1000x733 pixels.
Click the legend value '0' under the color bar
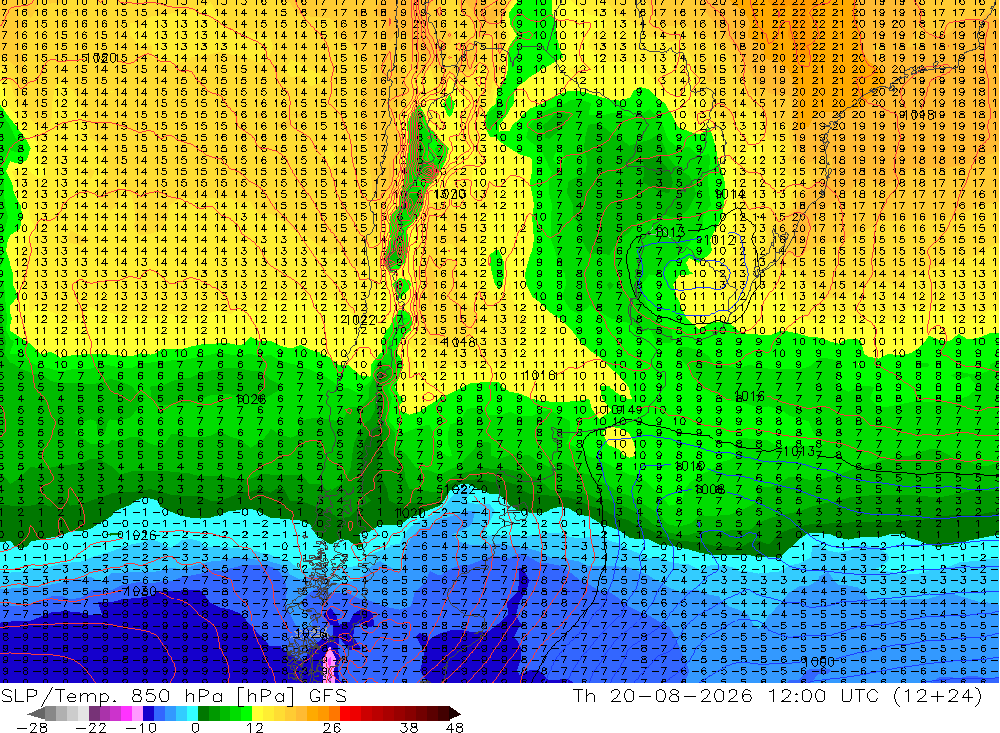(x=195, y=728)
